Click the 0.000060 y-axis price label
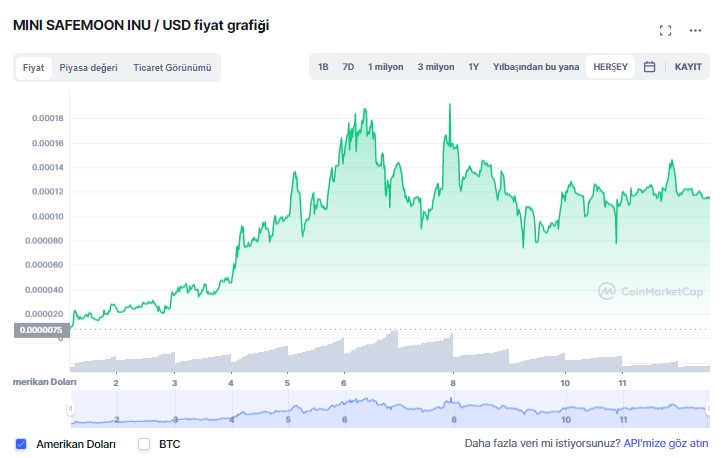This screenshot has height=458, width=726. click(44, 264)
